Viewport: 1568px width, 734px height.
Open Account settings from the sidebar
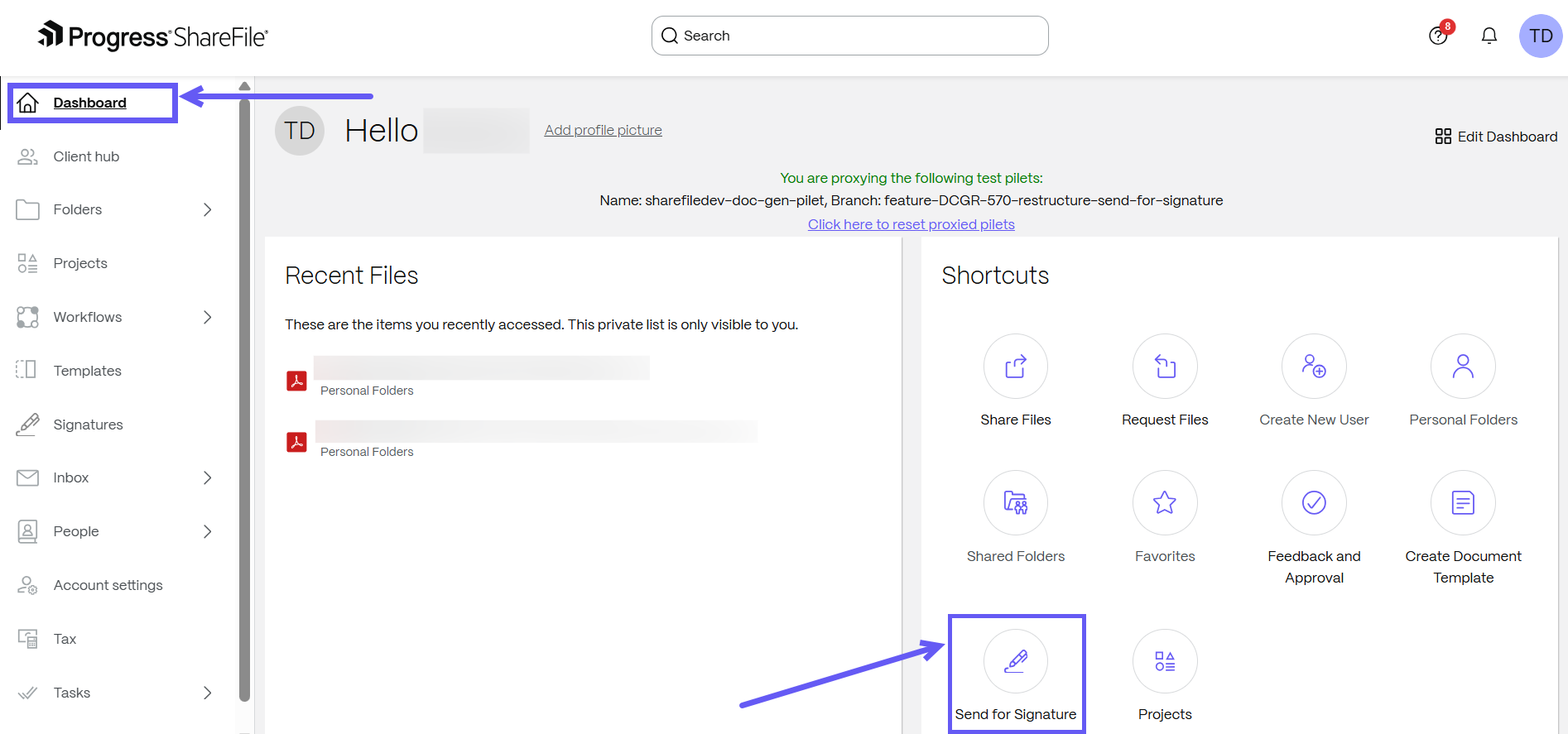coord(108,585)
